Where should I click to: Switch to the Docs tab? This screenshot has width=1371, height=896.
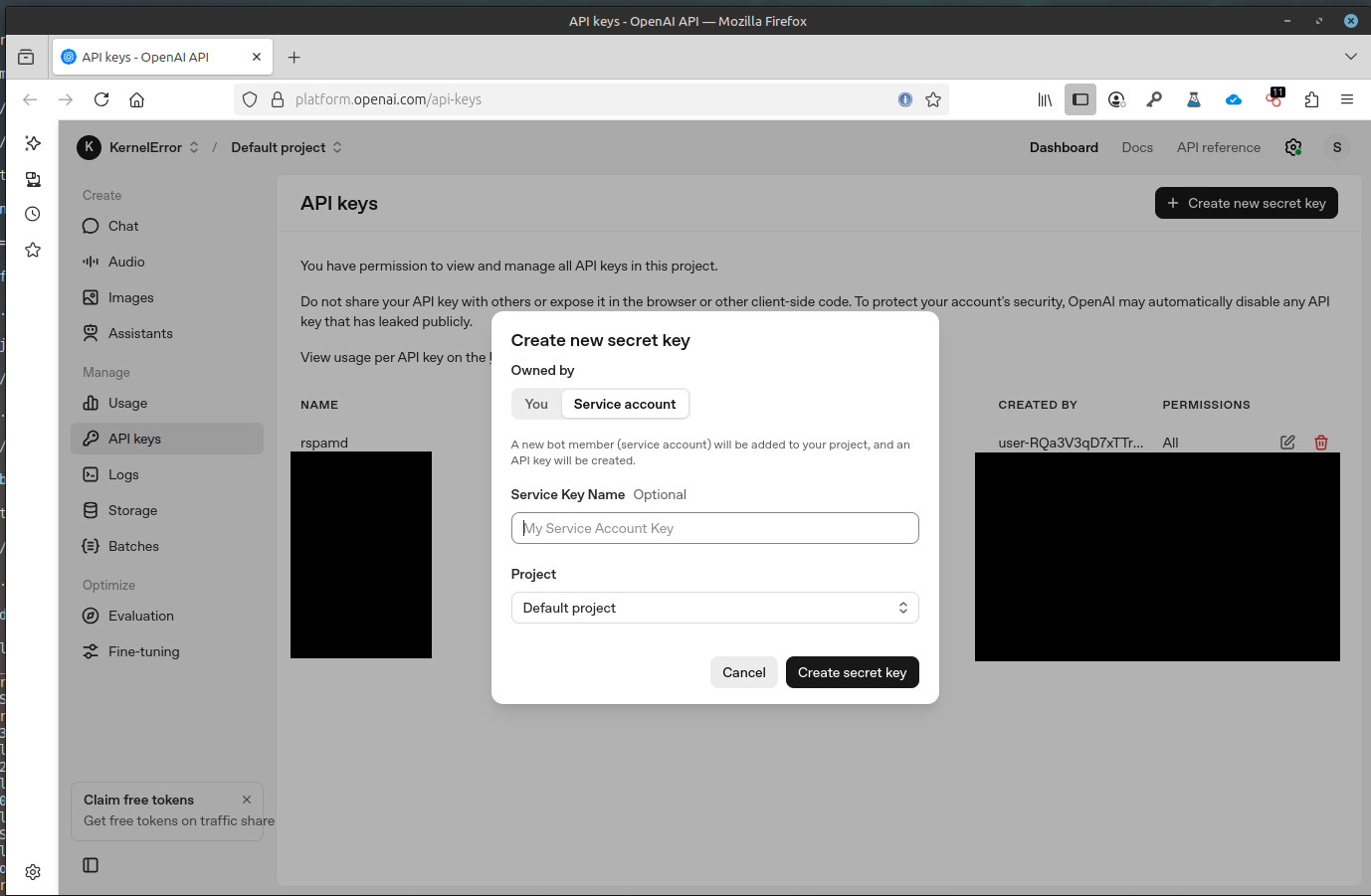pyautogui.click(x=1137, y=147)
